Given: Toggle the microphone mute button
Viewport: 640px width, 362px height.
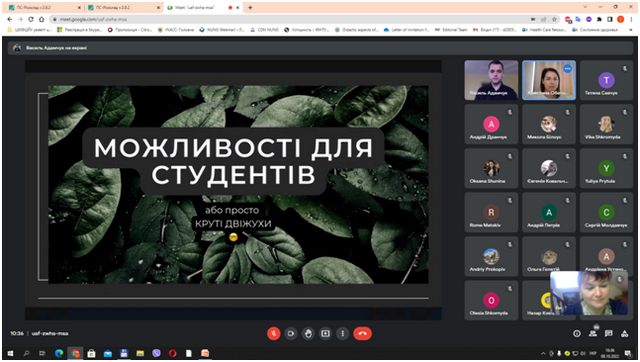Looking at the screenshot, I should tap(273, 333).
